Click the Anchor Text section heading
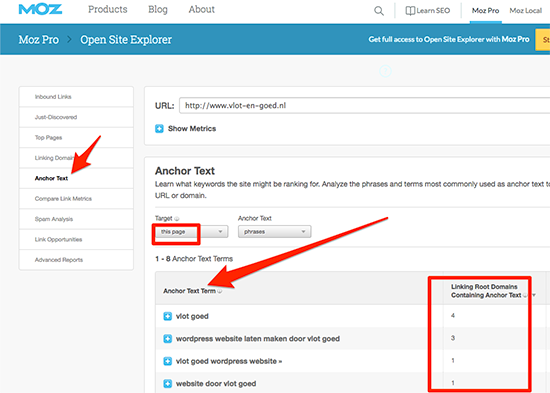Image resolution: width=550 pixels, height=393 pixels. pyautogui.click(x=185, y=171)
